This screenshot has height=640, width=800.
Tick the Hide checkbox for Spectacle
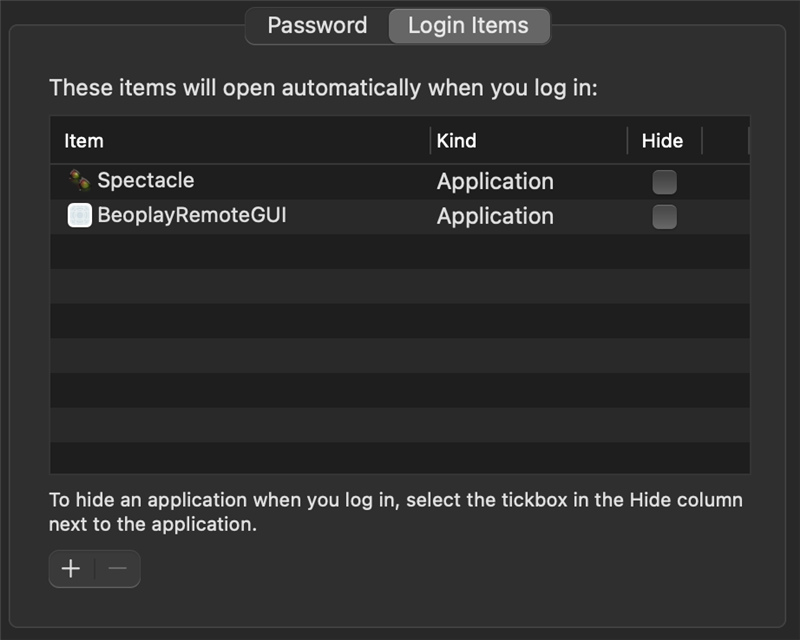coord(664,182)
